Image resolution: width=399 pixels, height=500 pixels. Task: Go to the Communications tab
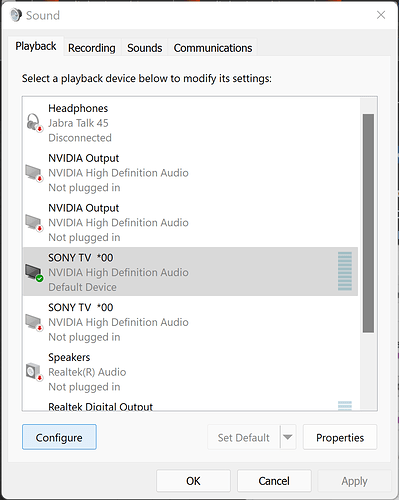(213, 48)
